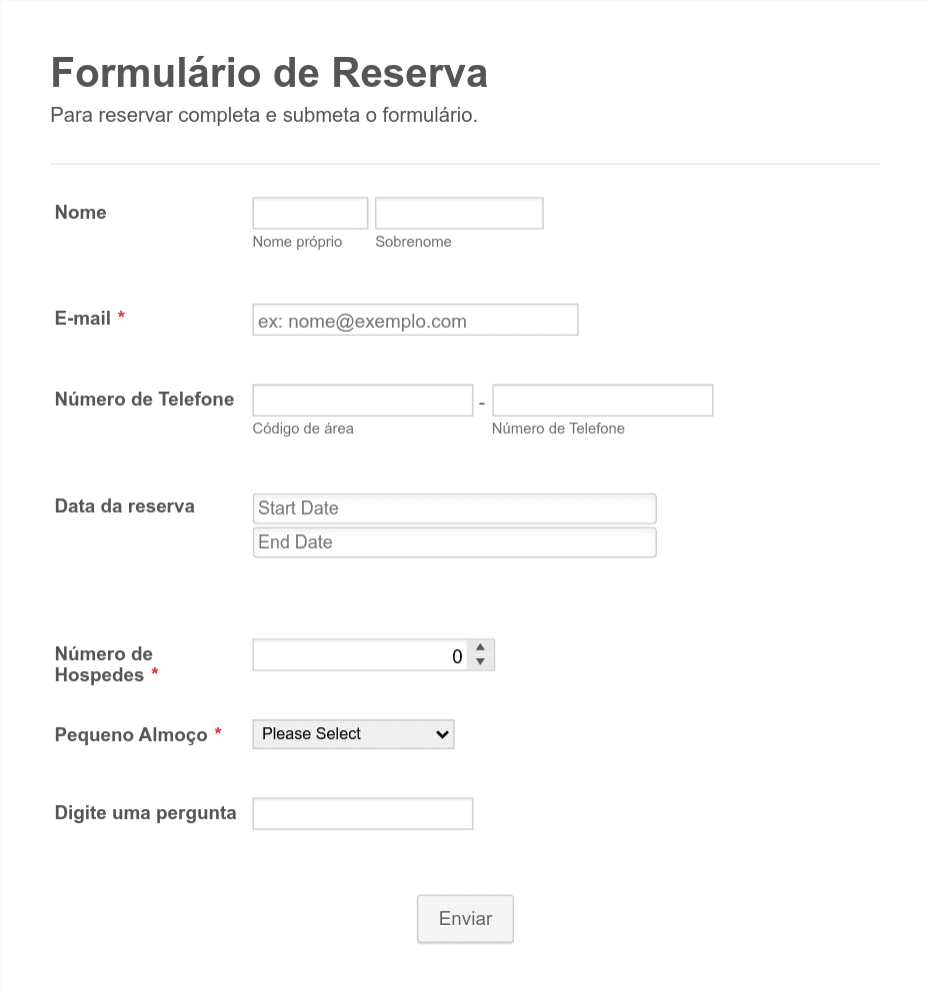Screen dimensions: 930x992
Task: Submit the form via Enviar
Action: 464,918
